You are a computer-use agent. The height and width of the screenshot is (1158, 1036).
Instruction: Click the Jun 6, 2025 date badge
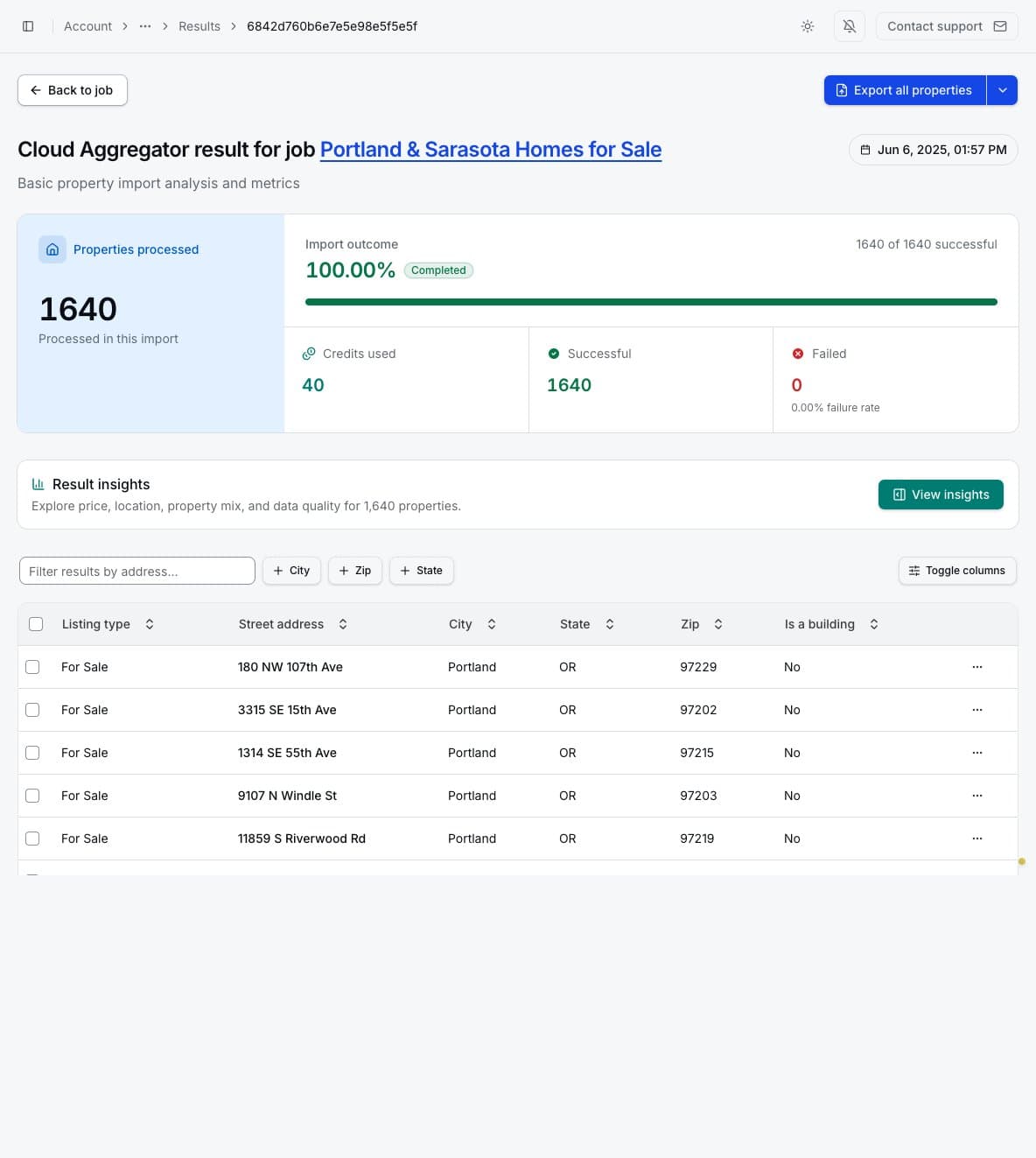pyautogui.click(x=934, y=150)
